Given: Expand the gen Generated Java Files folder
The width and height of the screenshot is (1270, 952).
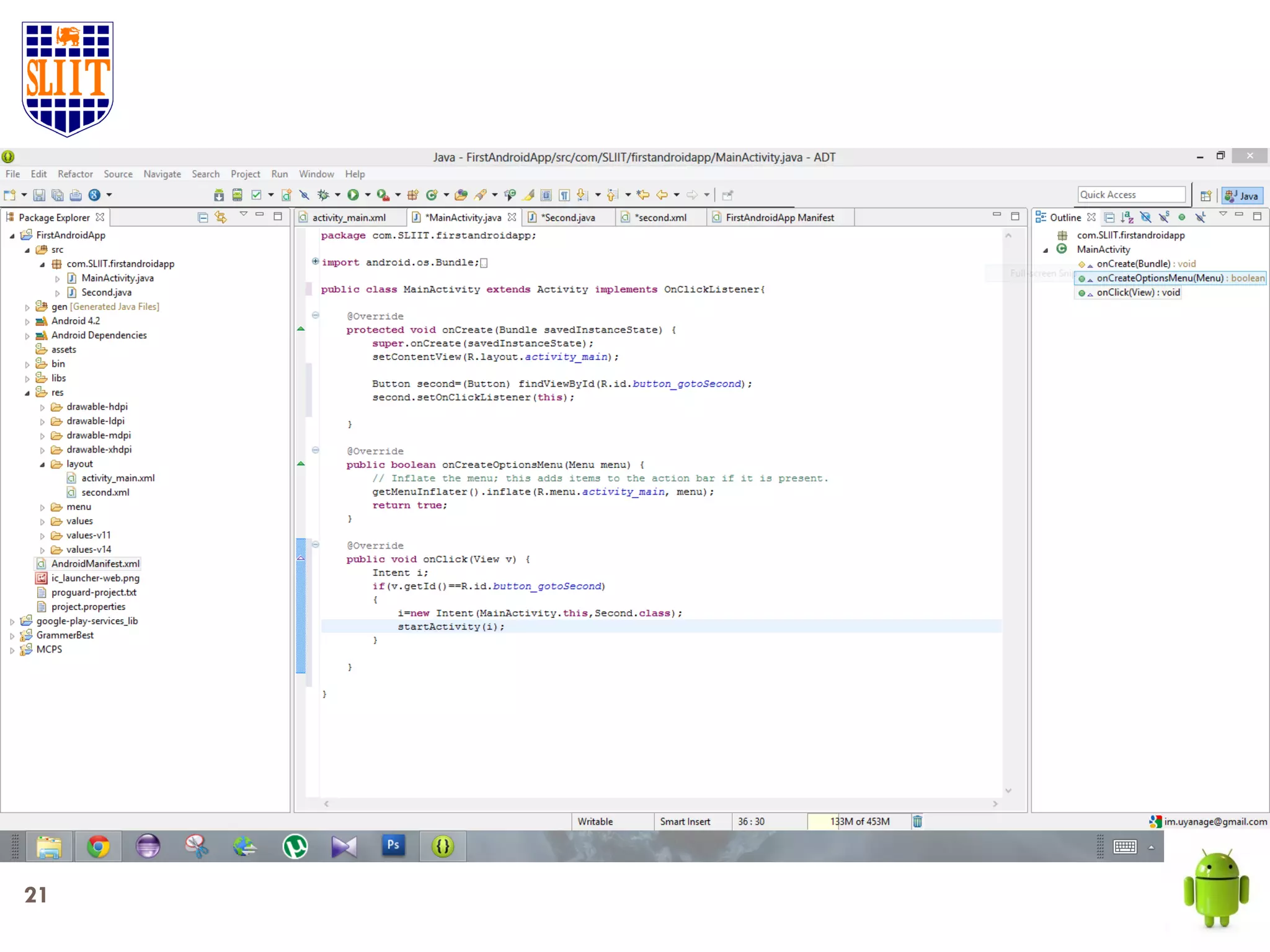Looking at the screenshot, I should click(27, 307).
